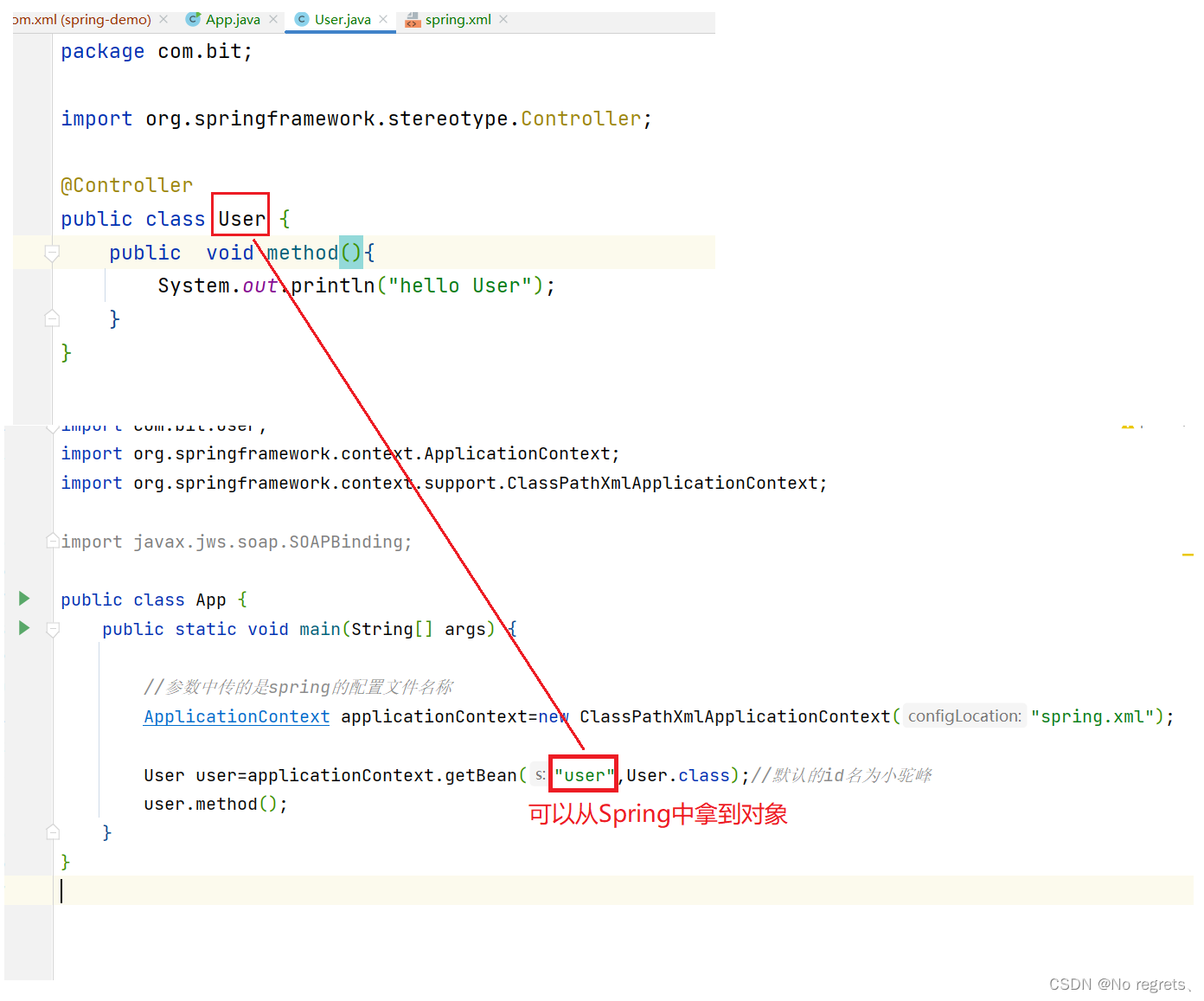Click the package com.bit declaration
Image resolution: width=1204 pixels, height=1001 pixels.
[157, 52]
